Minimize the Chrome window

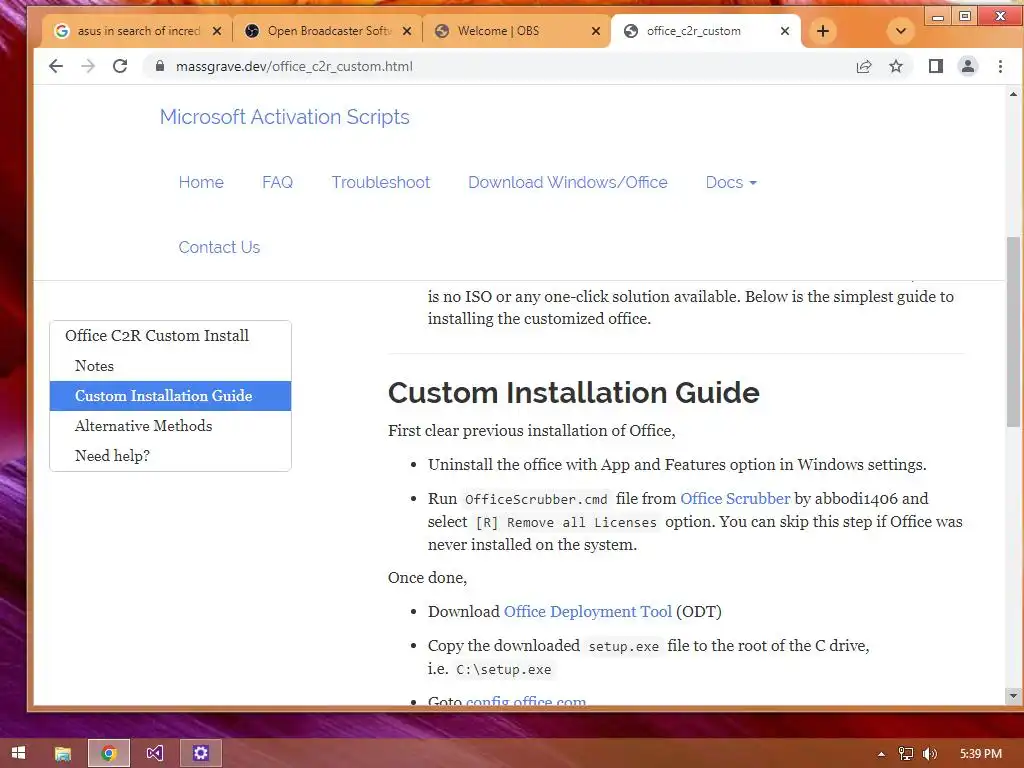[938, 16]
